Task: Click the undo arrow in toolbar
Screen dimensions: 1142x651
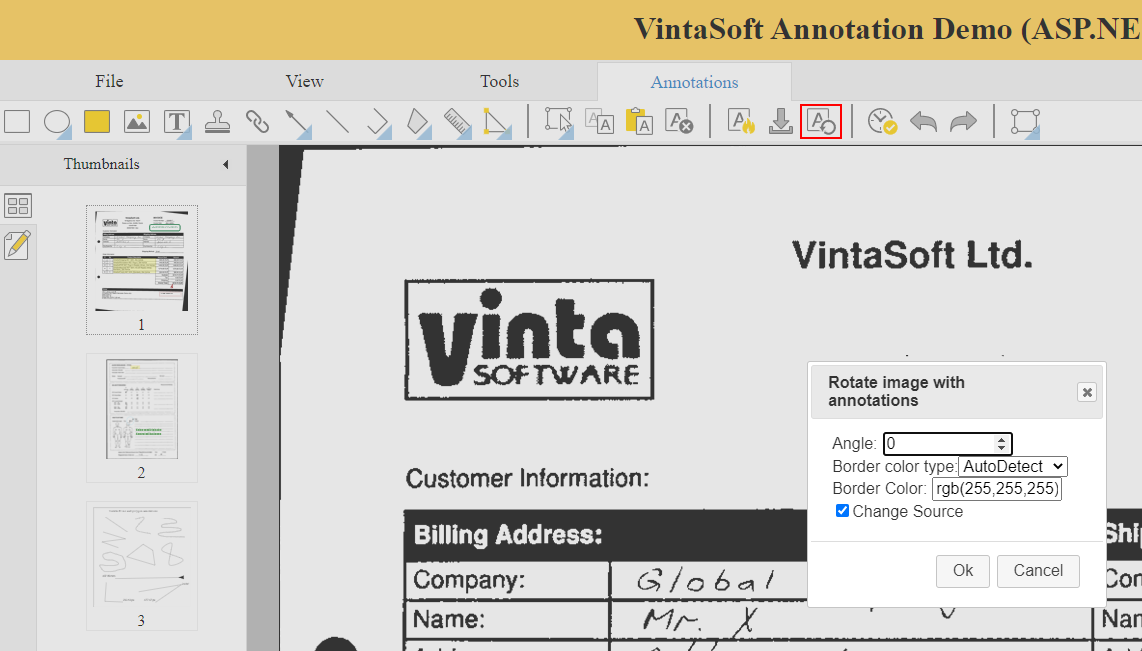Action: 923,122
